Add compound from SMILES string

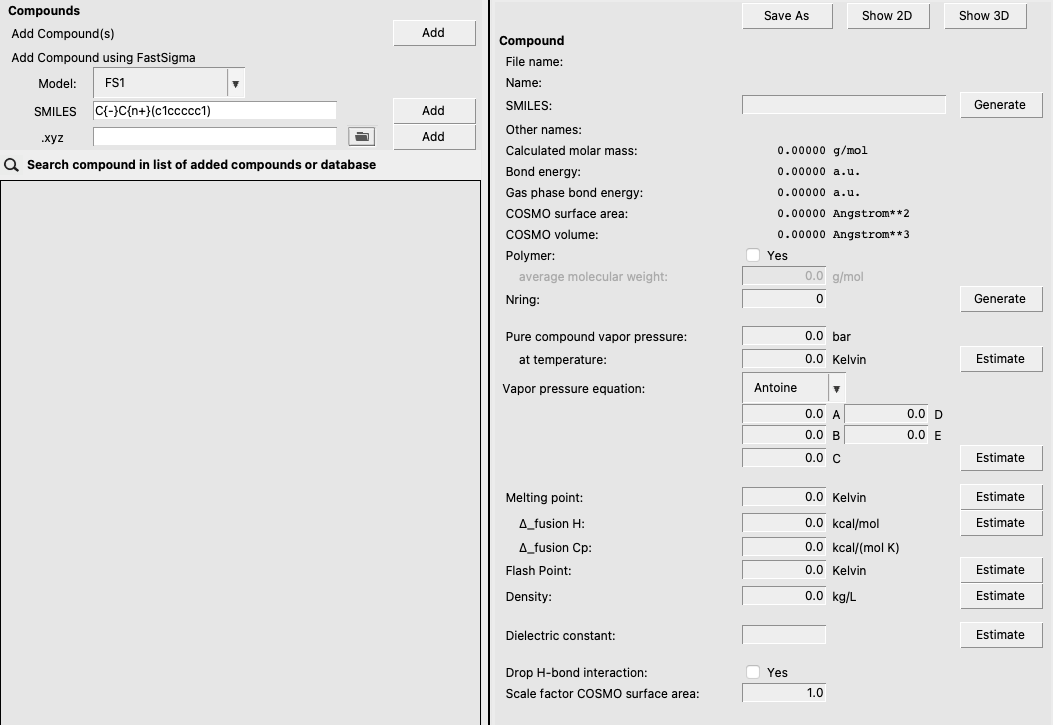coord(433,111)
